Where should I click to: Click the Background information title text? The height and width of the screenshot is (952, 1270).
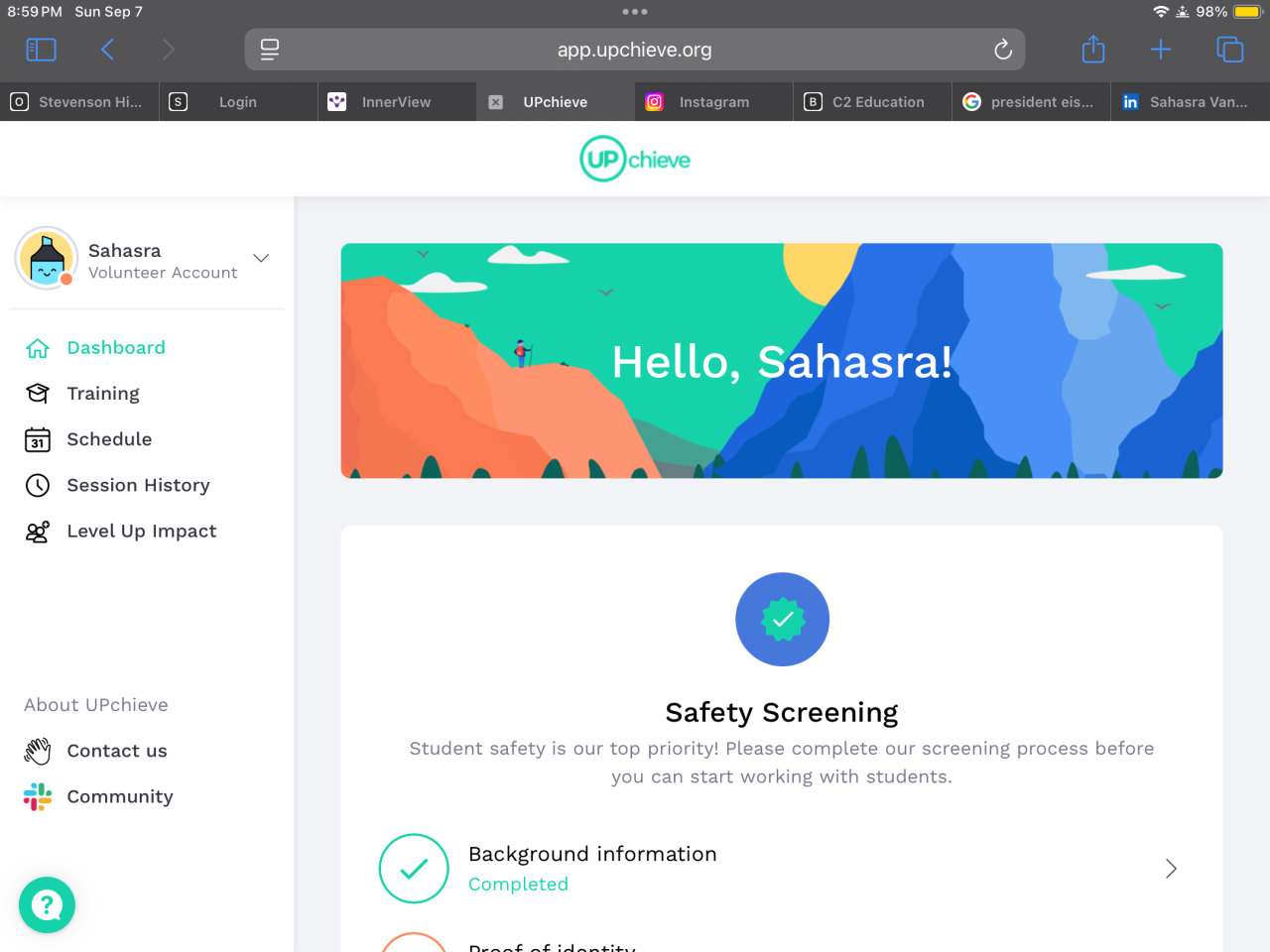[x=592, y=855]
